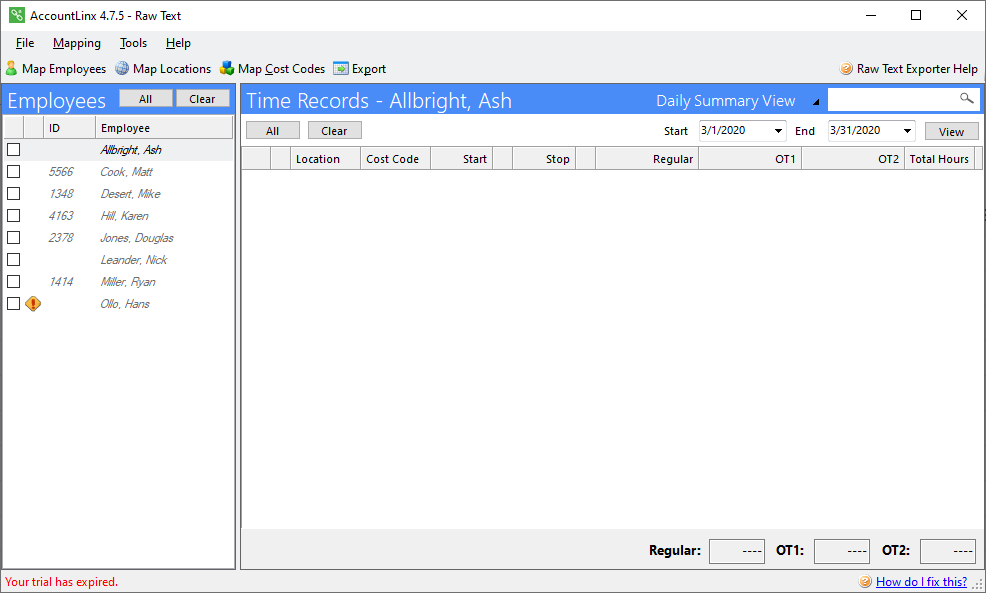Click Clear in the Employees panel
This screenshot has height=593, width=986.
[202, 99]
